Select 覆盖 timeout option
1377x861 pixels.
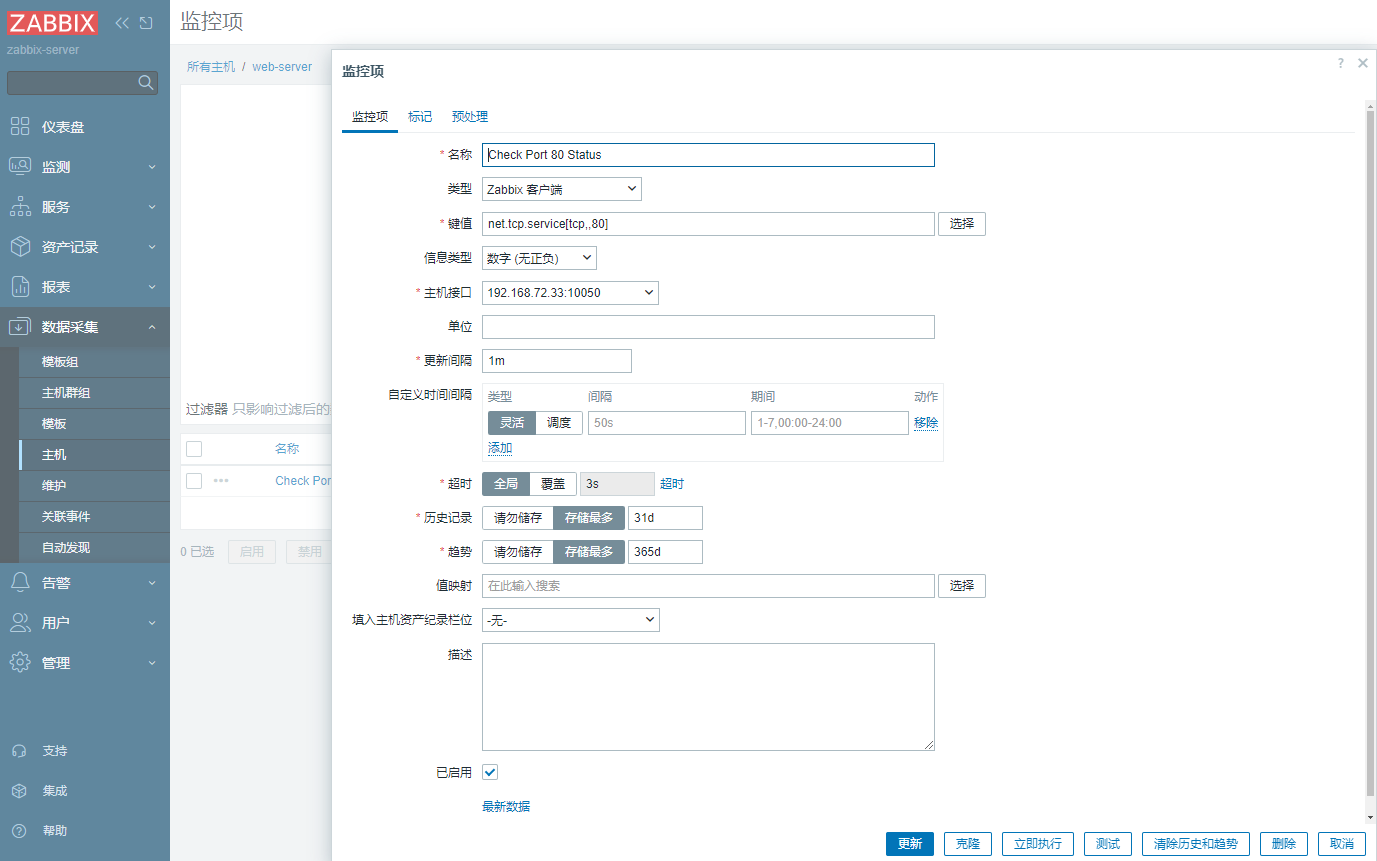[x=553, y=484]
